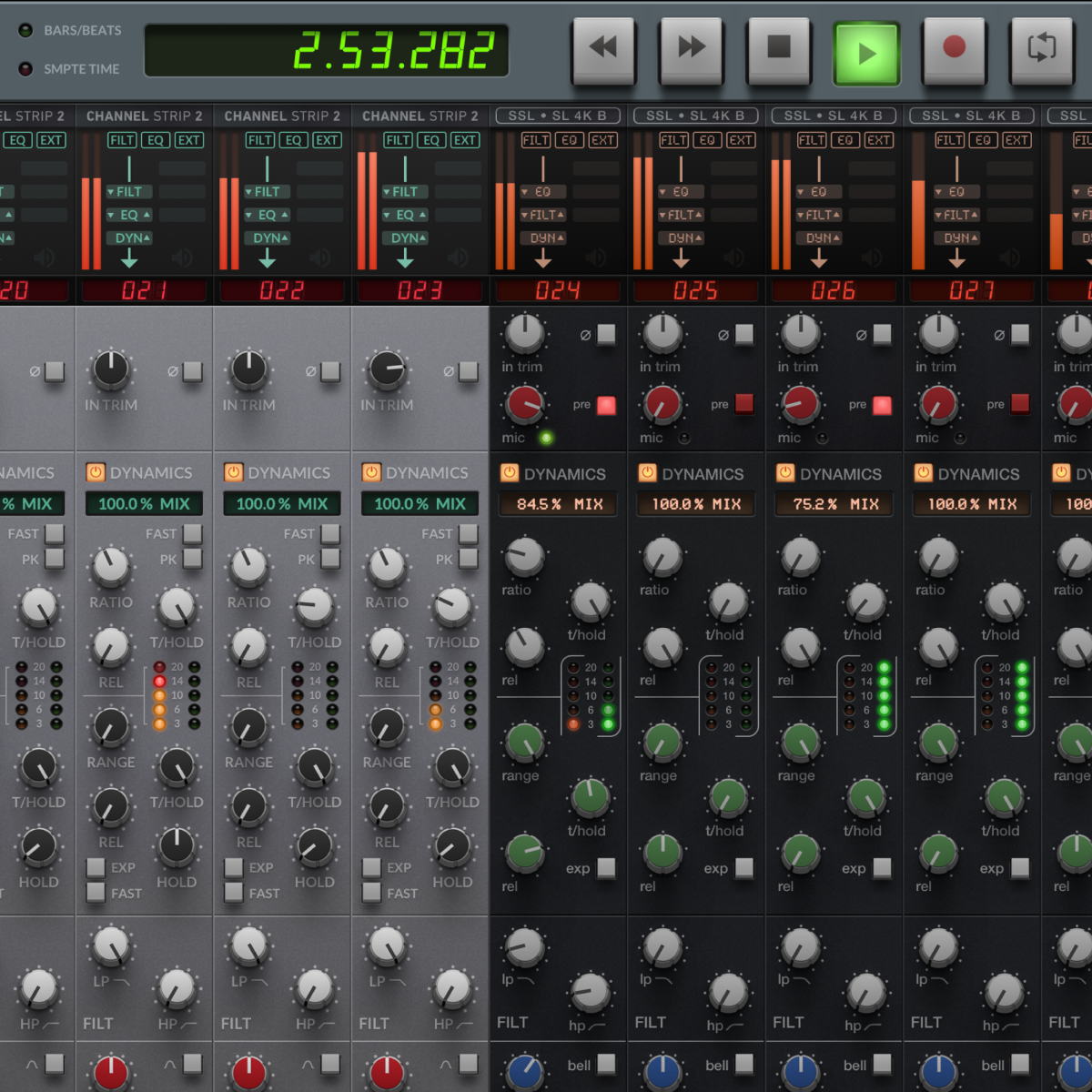Click the record icon in the transport bar
This screenshot has height=1092, width=1092.
954,50
